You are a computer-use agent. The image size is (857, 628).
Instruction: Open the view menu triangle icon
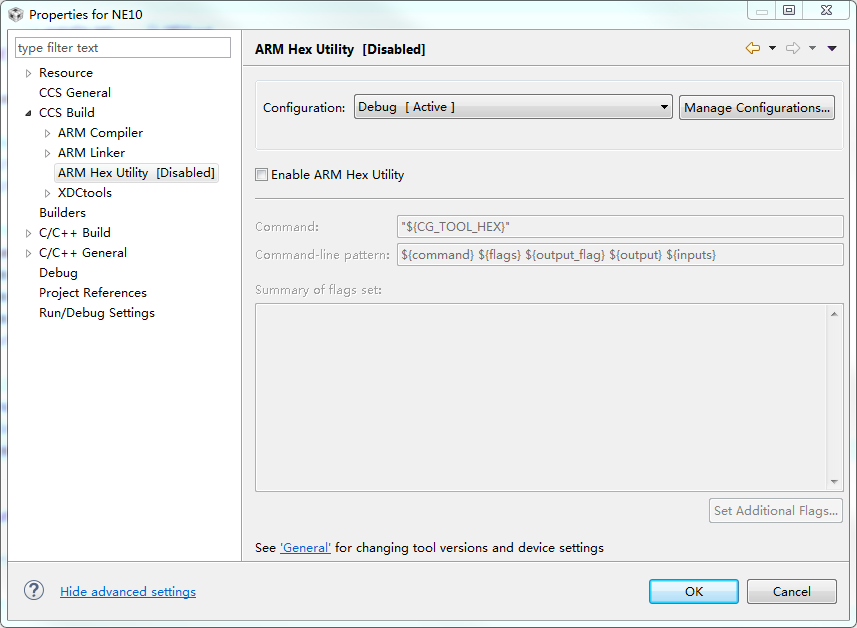point(832,48)
